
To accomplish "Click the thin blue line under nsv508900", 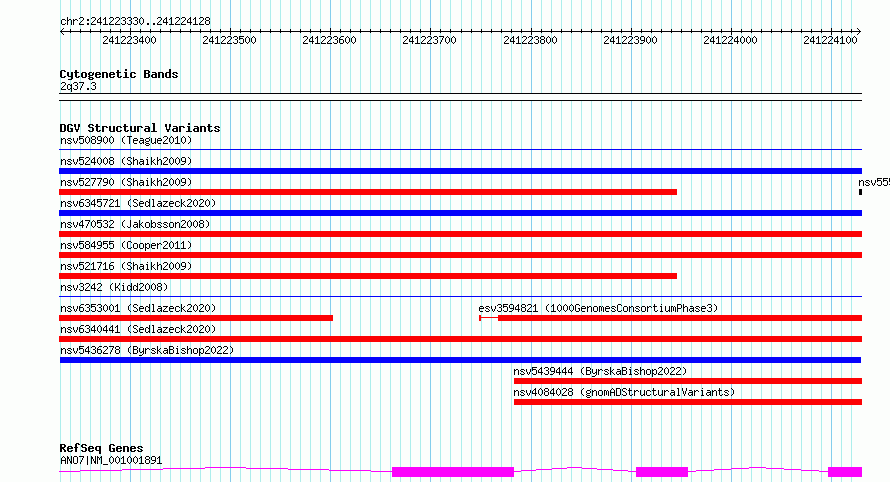I will 460,150.
